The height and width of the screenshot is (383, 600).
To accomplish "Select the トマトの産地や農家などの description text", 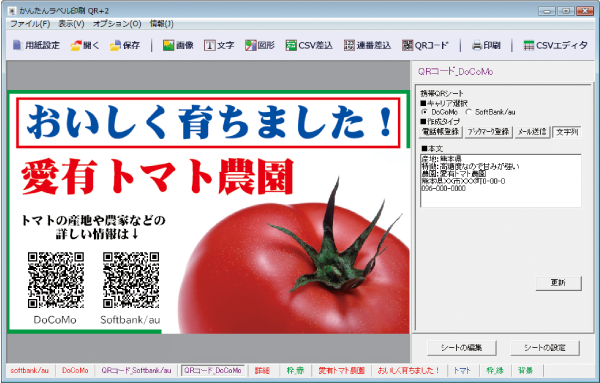I will (93, 227).
